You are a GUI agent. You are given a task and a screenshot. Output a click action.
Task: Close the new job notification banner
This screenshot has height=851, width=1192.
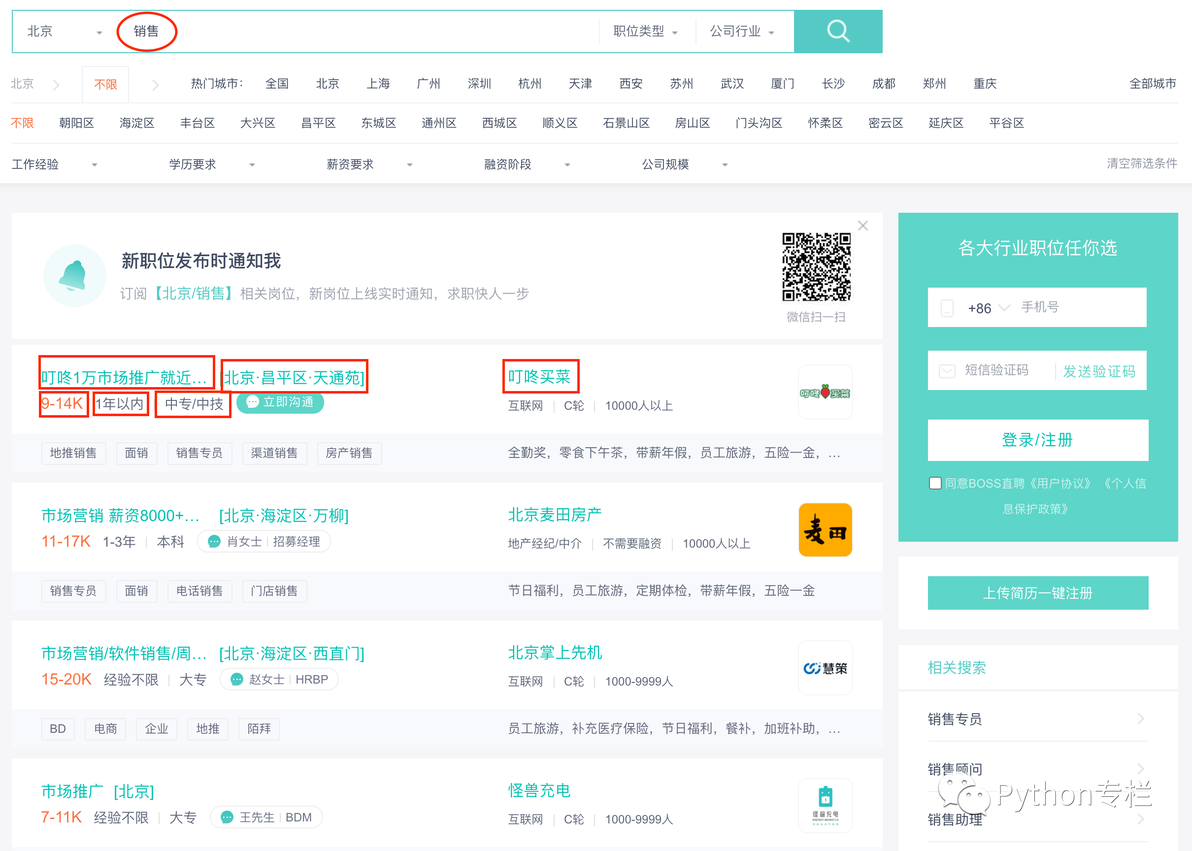coord(863,226)
